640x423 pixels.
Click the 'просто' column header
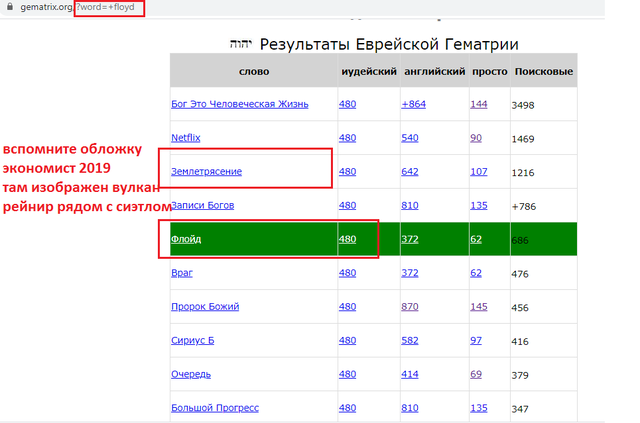point(490,71)
